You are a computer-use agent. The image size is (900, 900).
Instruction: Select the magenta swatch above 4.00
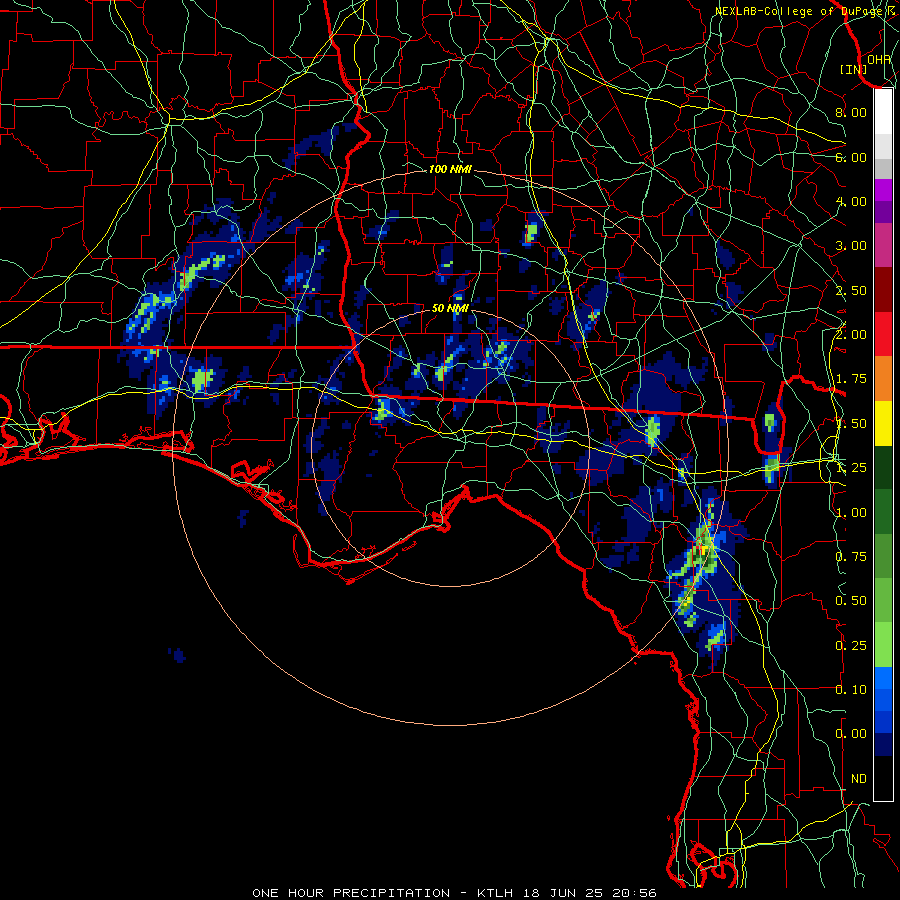883,190
